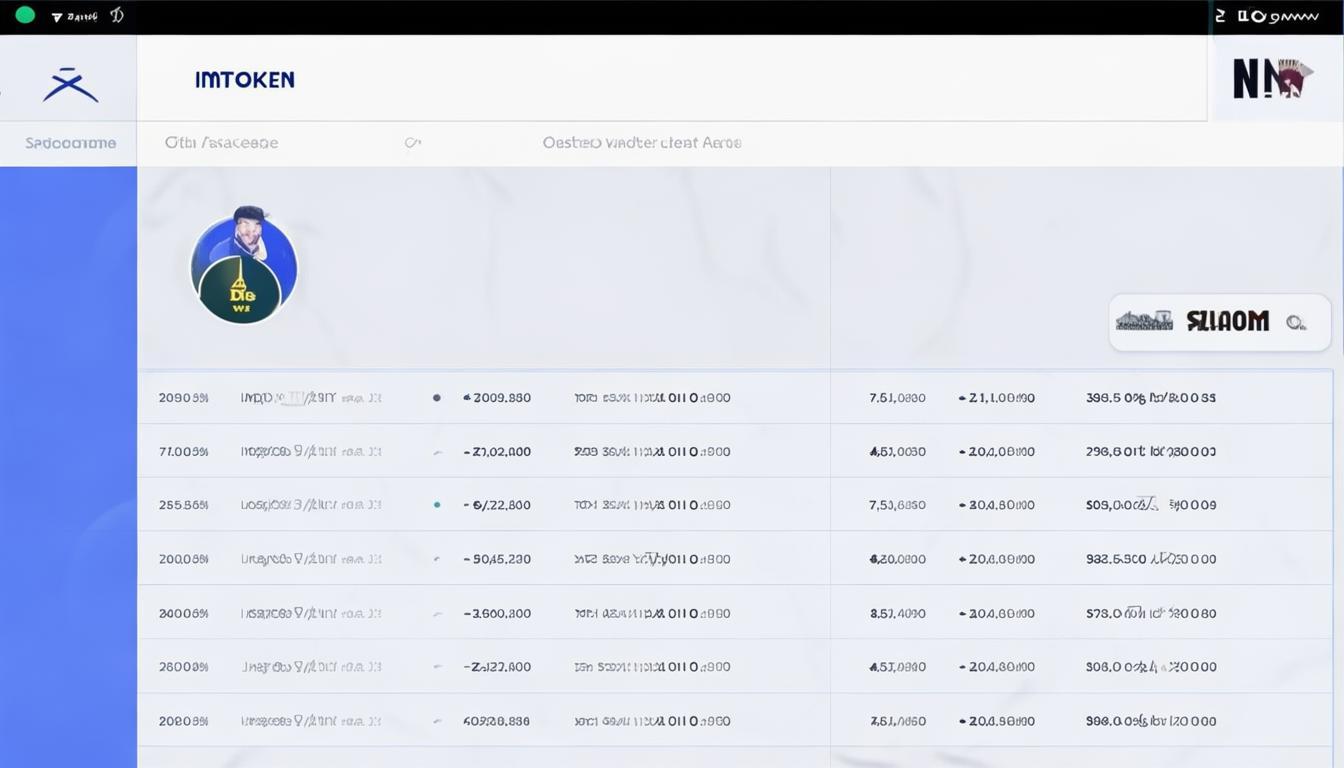1344x768 pixels.
Task: Expand the chevron in the second header column
Action: (412, 142)
